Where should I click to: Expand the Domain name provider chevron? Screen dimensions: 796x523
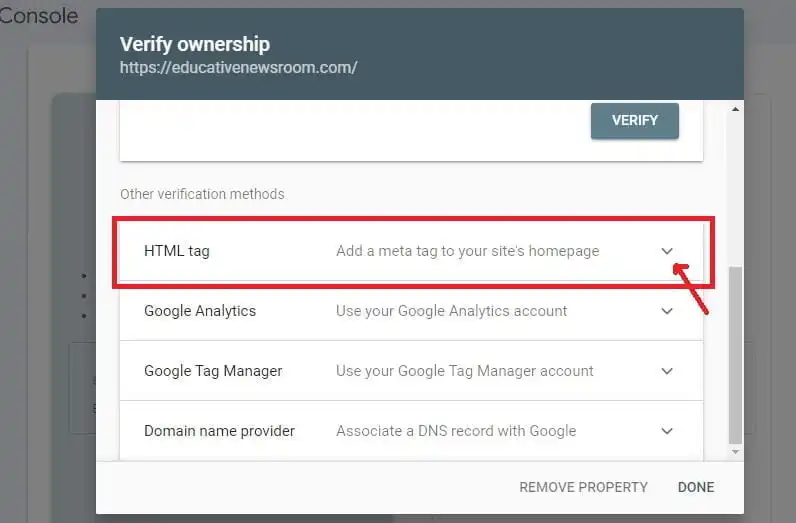pyautogui.click(x=667, y=431)
